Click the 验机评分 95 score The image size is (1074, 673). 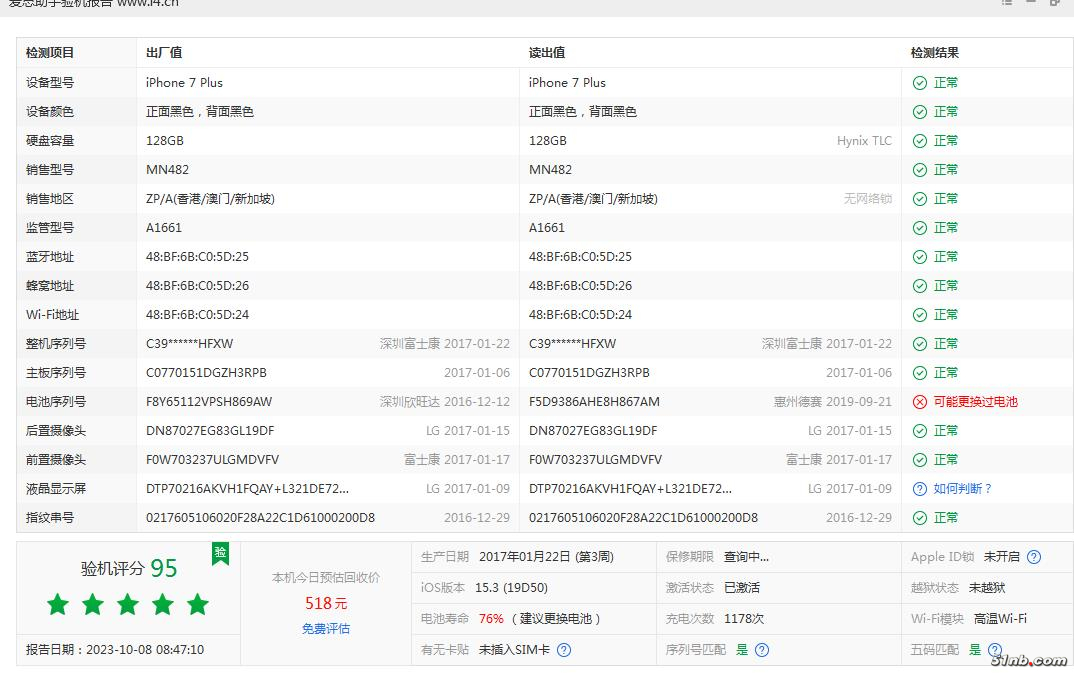click(129, 568)
